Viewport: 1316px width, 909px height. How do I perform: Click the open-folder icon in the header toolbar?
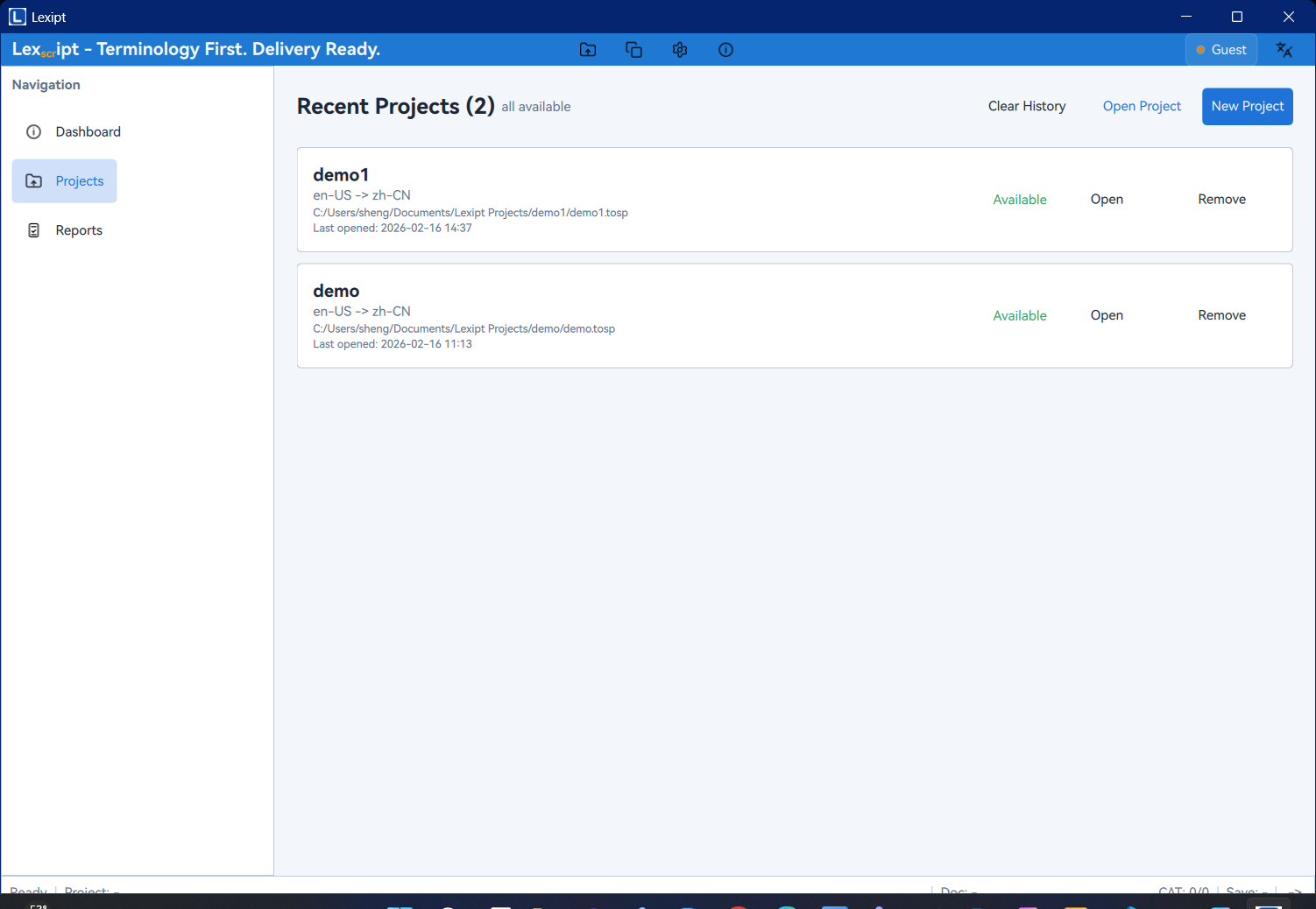[588, 50]
